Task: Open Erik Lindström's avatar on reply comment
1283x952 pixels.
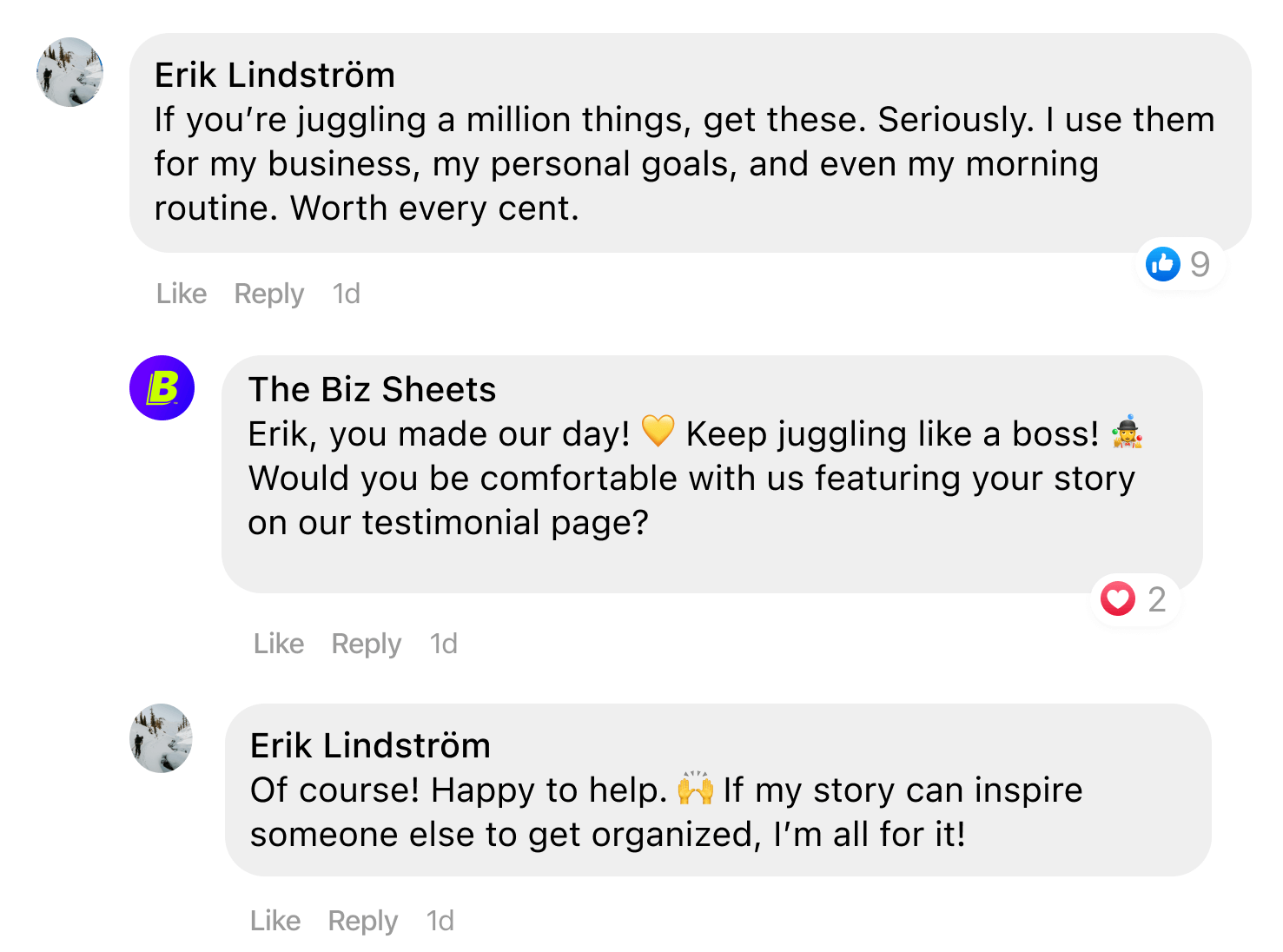Action: pos(162,738)
